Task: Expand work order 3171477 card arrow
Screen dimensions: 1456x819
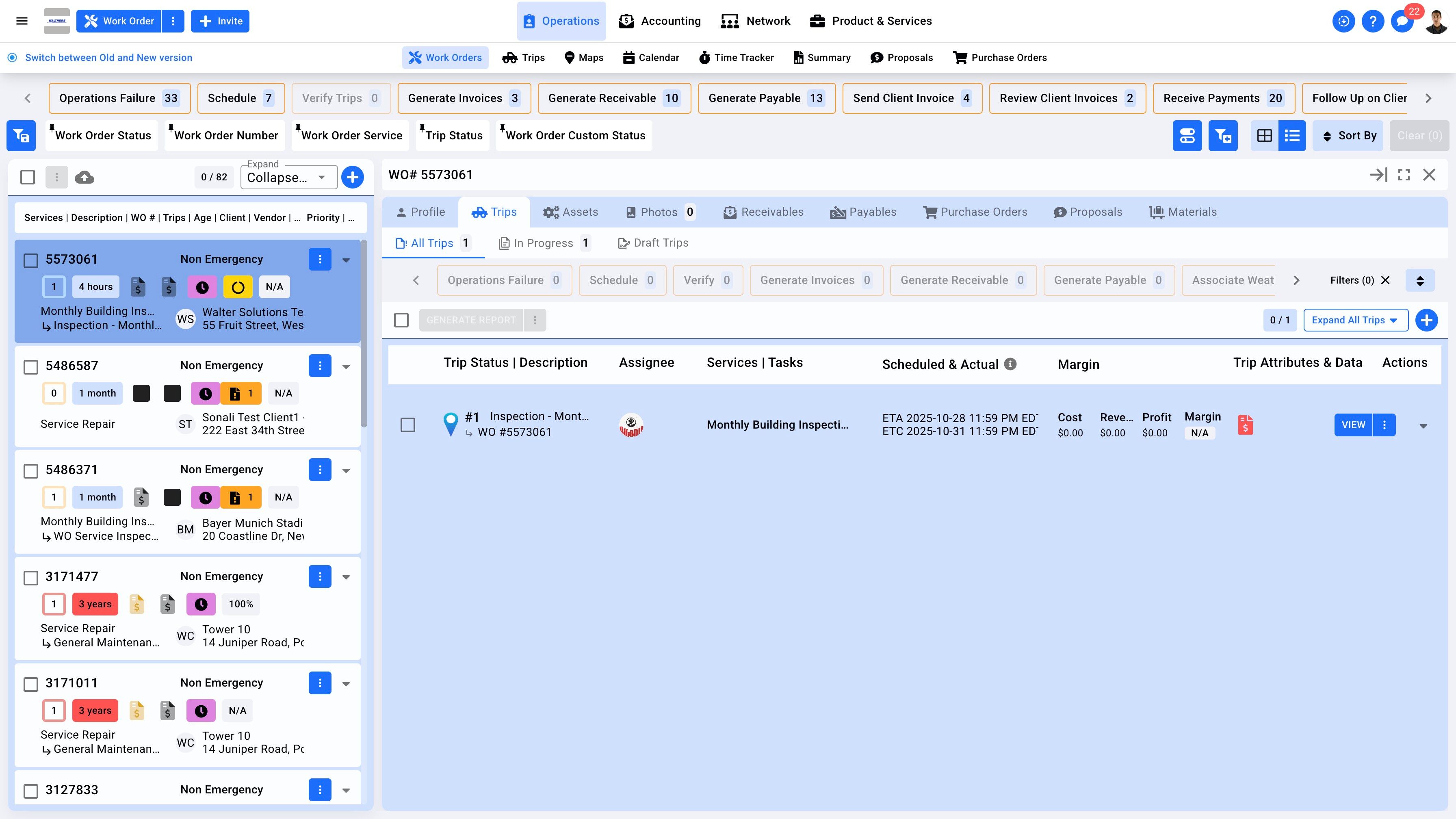Action: 346,577
